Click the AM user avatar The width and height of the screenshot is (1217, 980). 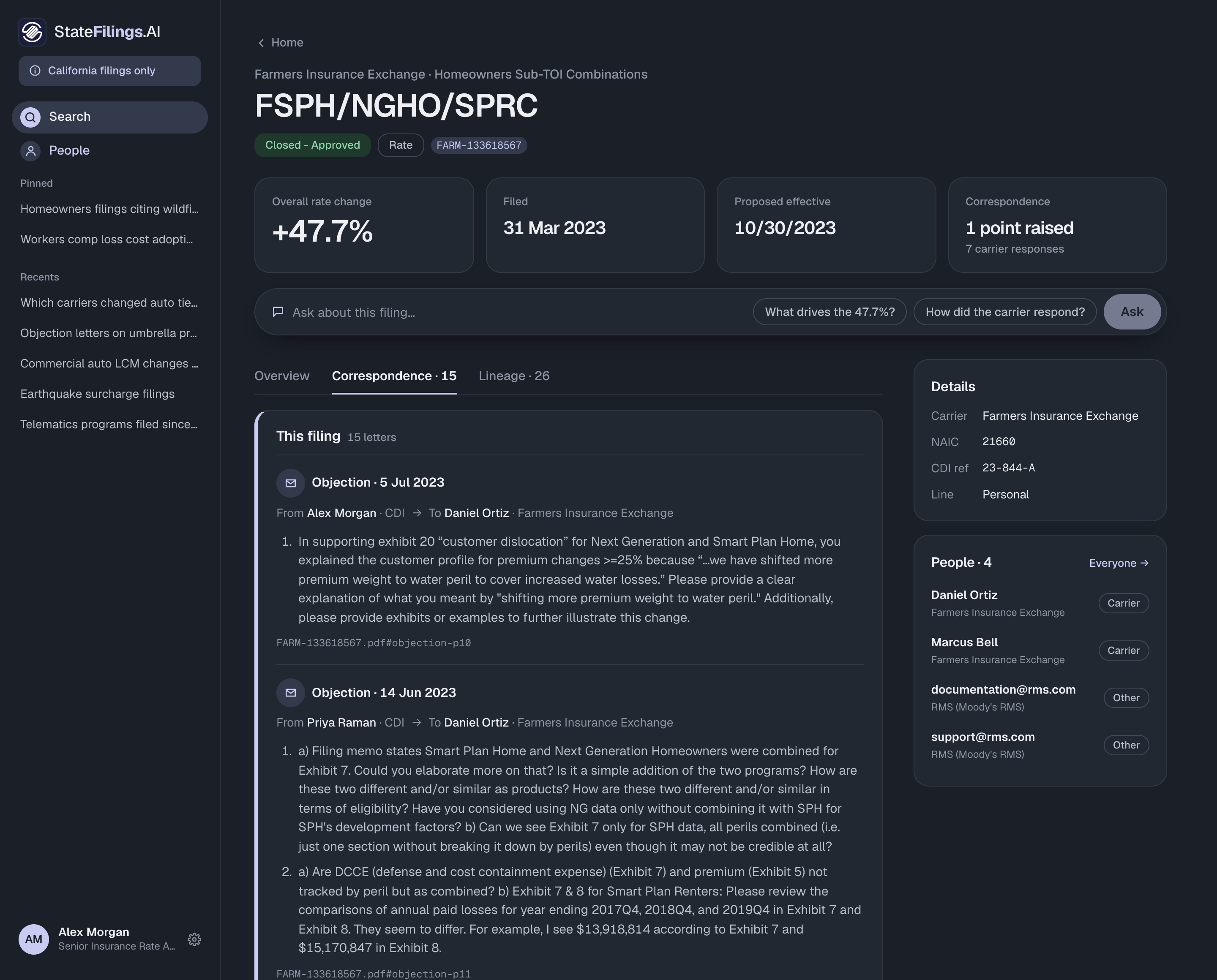(33, 939)
